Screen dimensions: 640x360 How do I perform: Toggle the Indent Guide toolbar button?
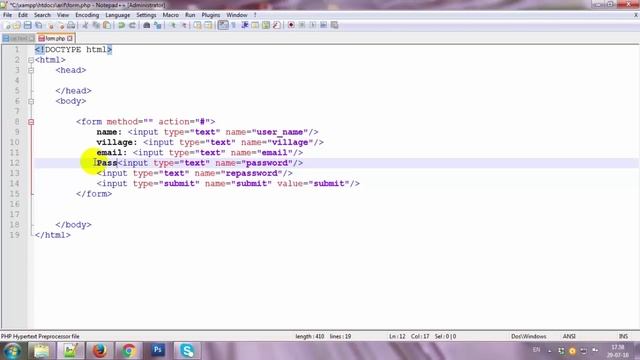(x=245, y=25)
